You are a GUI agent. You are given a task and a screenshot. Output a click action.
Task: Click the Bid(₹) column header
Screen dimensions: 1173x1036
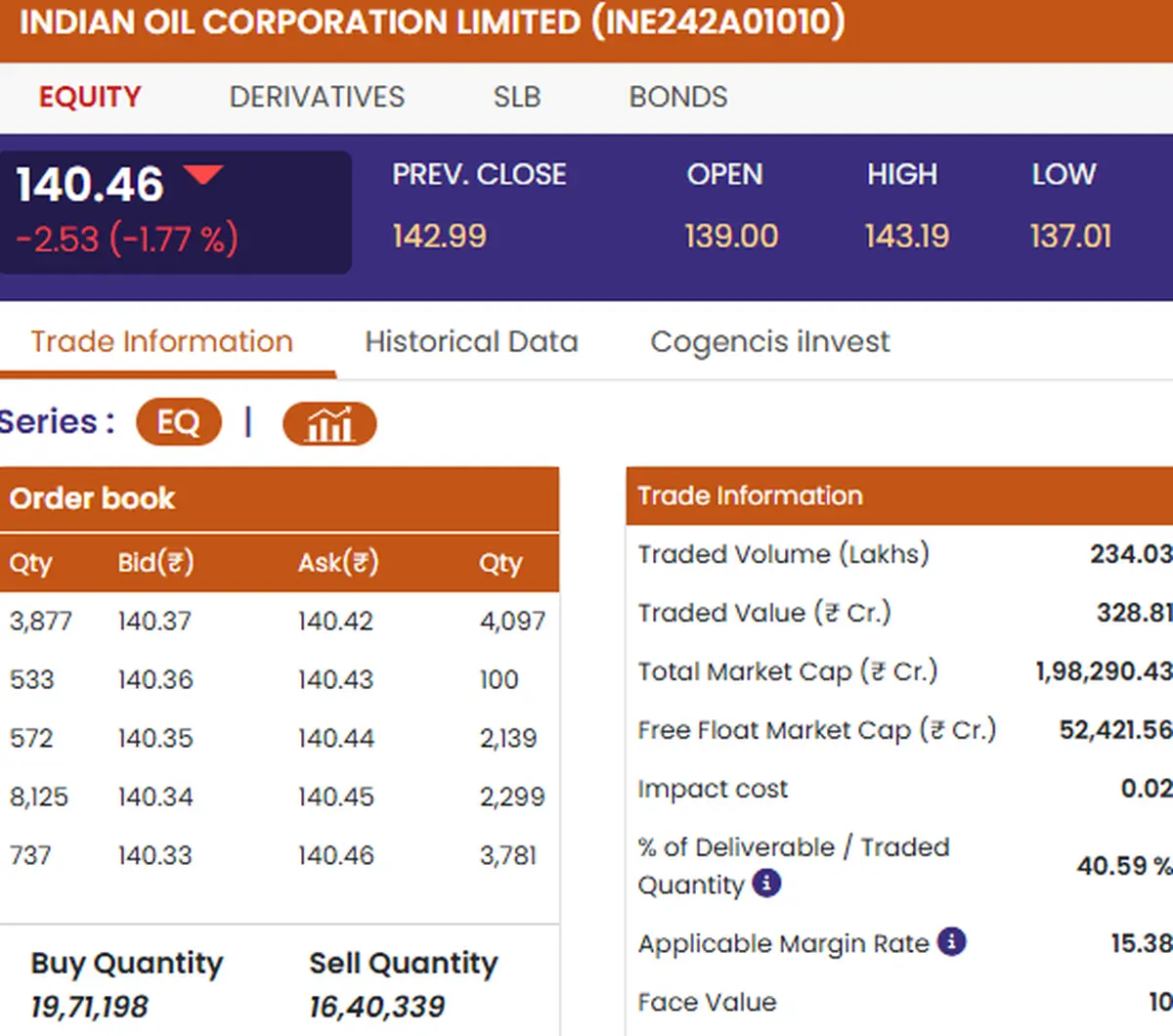(x=155, y=562)
